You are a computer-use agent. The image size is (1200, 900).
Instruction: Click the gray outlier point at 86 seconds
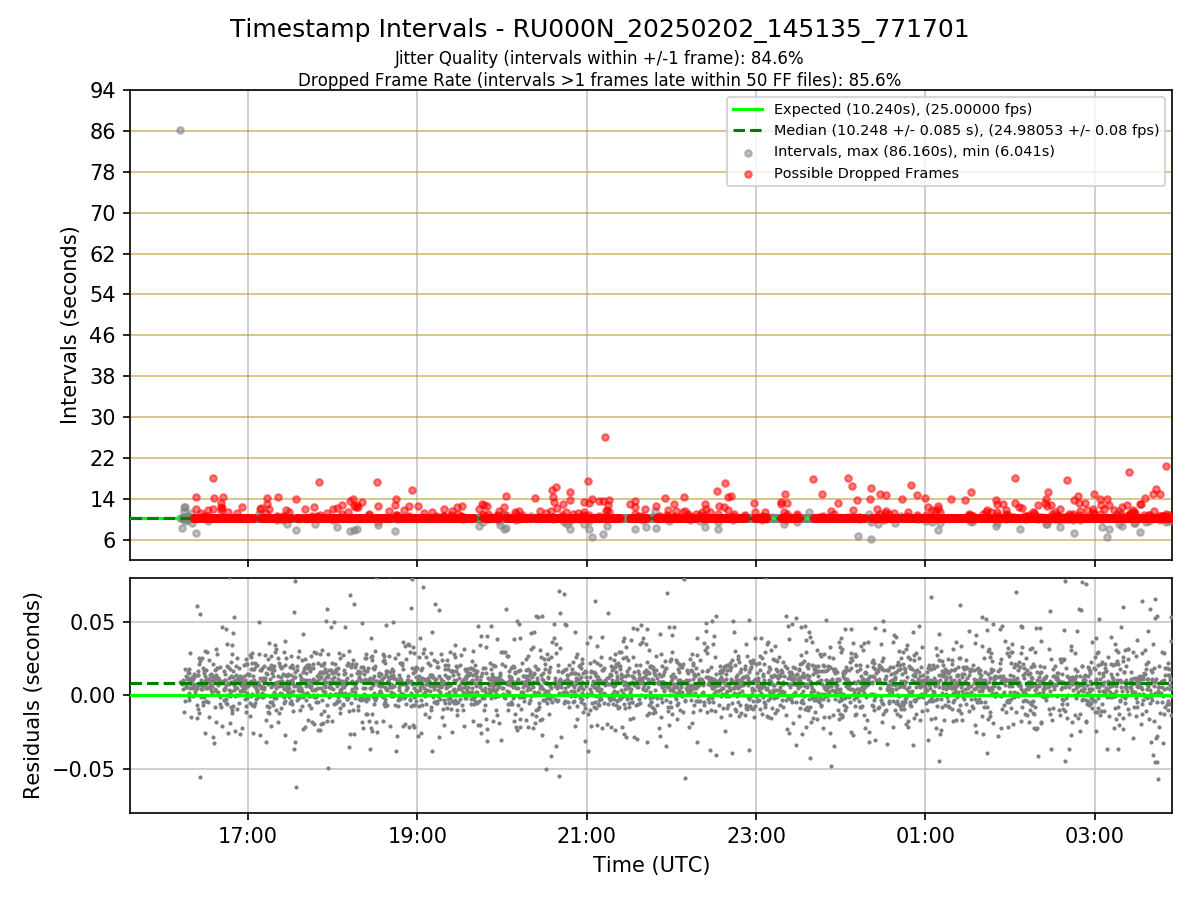click(x=180, y=130)
